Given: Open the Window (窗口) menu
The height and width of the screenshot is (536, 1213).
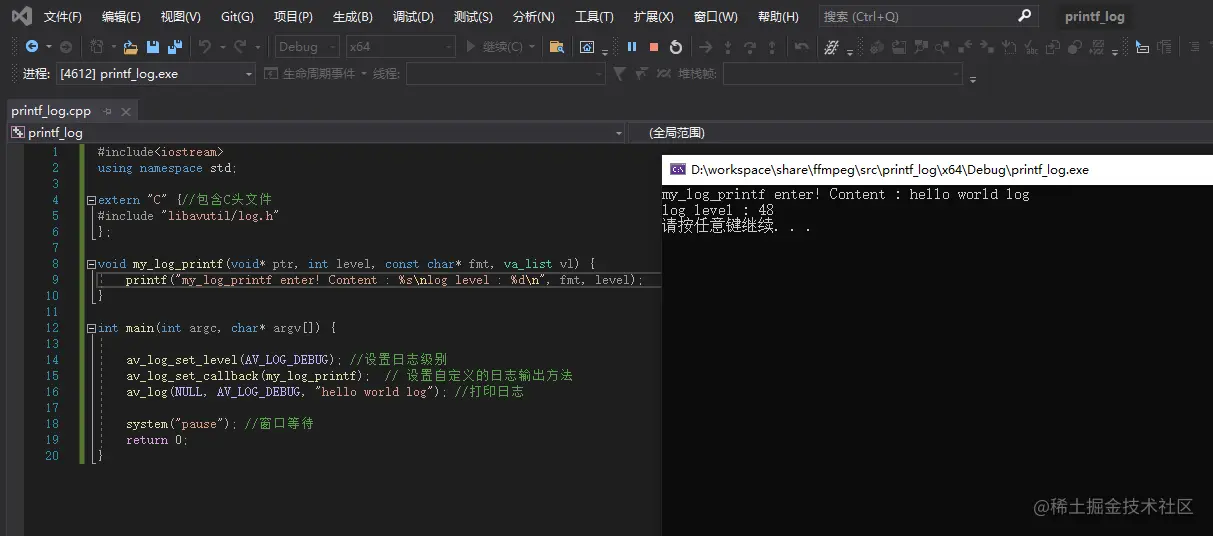Looking at the screenshot, I should tap(715, 16).
